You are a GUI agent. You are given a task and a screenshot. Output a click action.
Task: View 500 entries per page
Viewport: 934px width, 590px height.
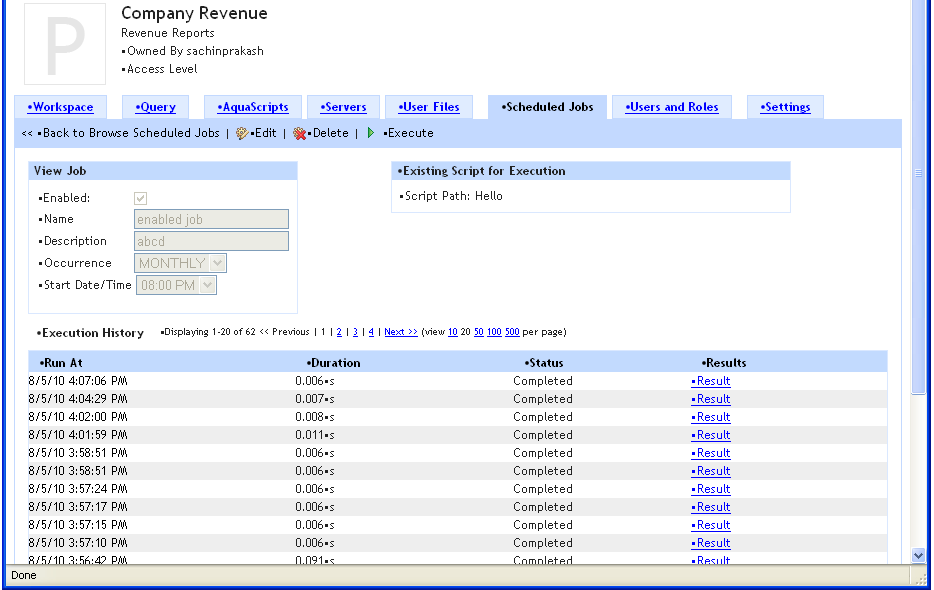tap(512, 332)
